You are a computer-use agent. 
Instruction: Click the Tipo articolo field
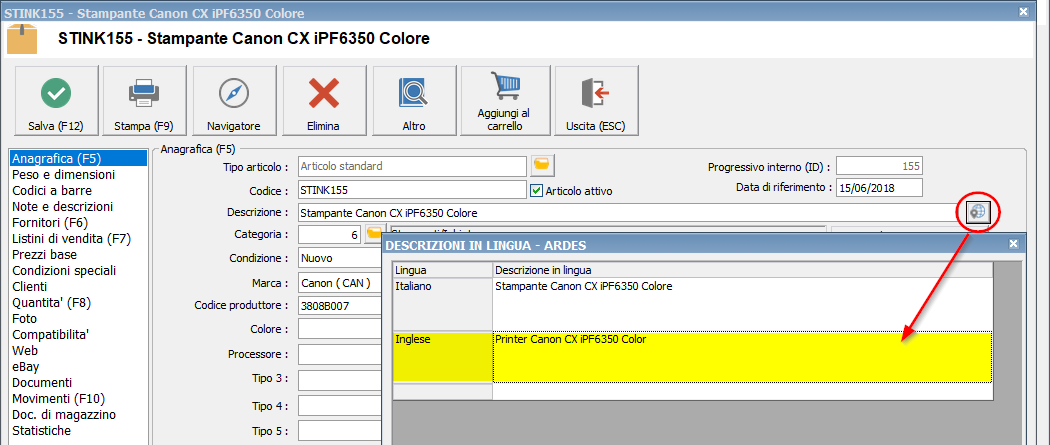coord(412,165)
